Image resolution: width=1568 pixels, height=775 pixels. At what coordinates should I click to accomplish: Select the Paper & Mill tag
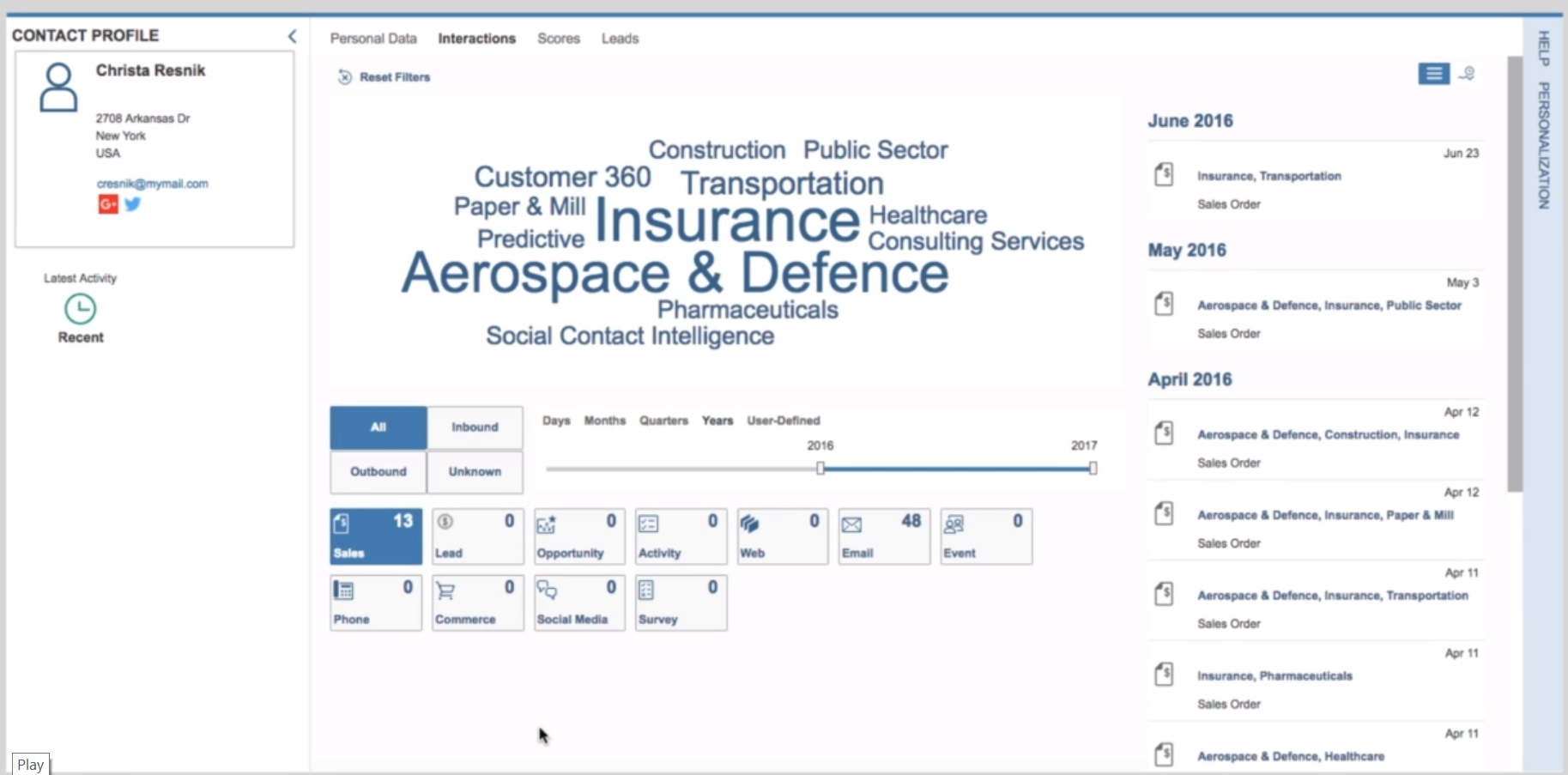point(519,207)
